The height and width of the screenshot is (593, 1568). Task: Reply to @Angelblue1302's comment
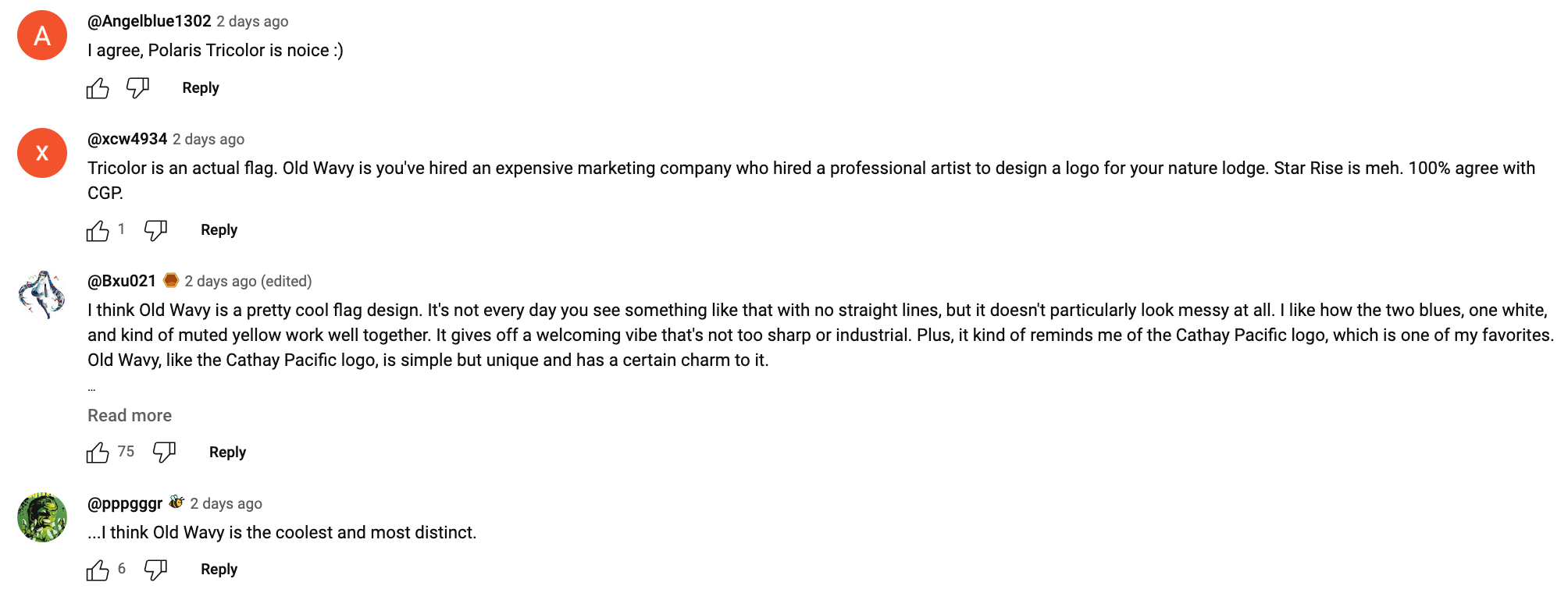coord(201,88)
